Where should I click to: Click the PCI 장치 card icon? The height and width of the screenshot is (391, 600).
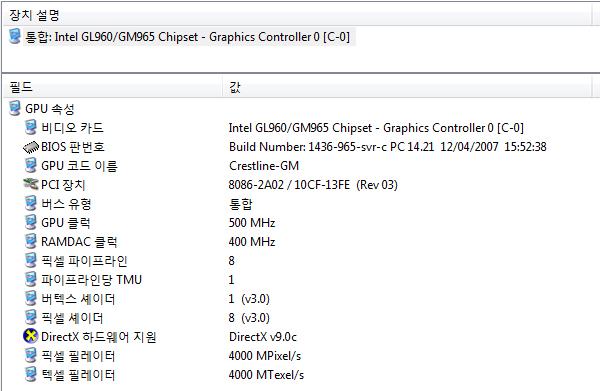pos(31,184)
